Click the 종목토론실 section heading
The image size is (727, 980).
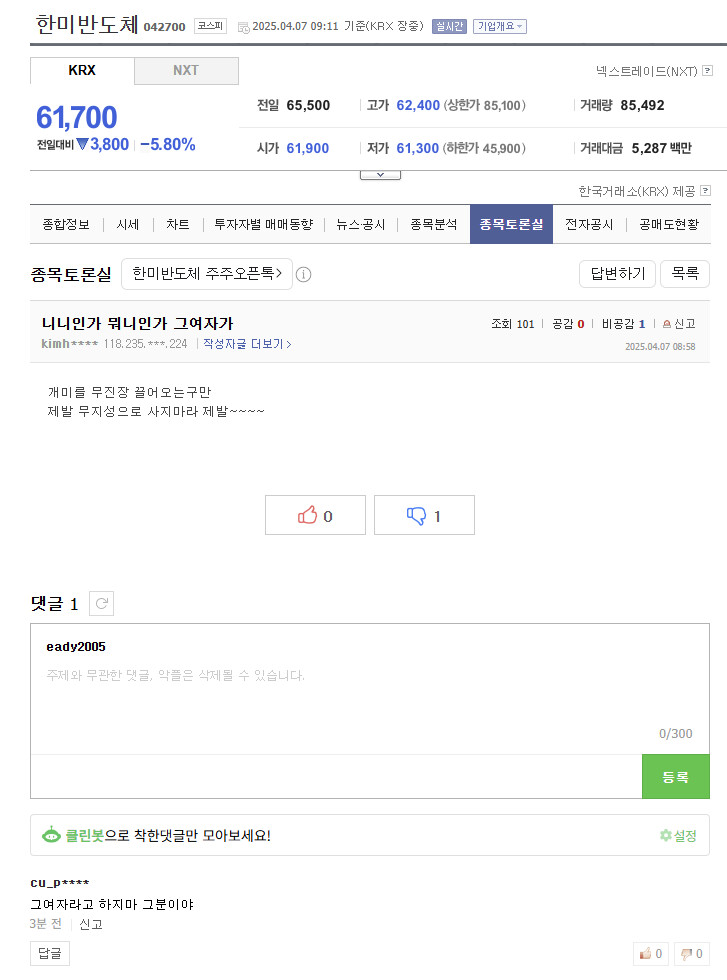(71, 274)
